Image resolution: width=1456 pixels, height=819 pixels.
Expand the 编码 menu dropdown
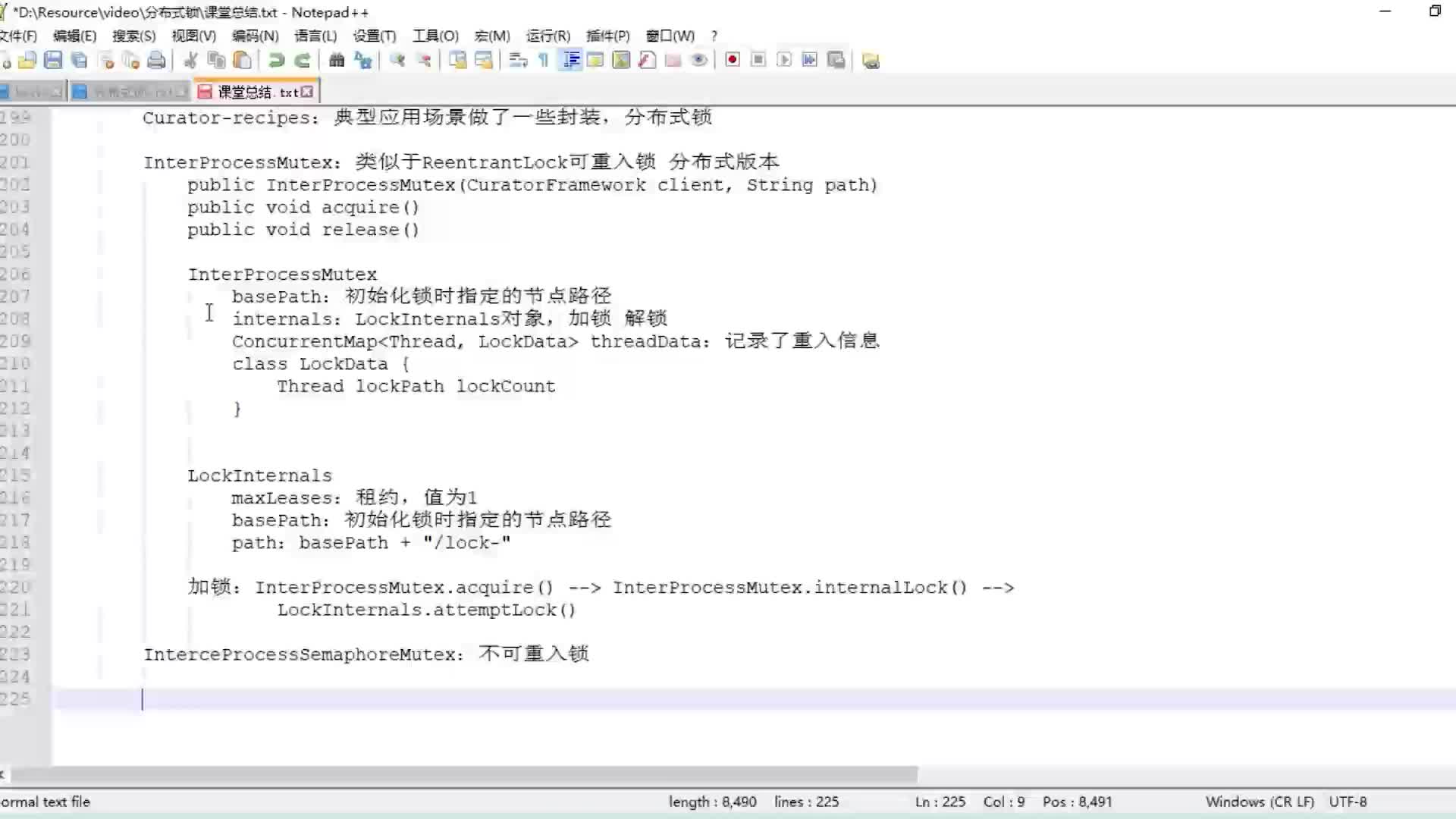(254, 36)
